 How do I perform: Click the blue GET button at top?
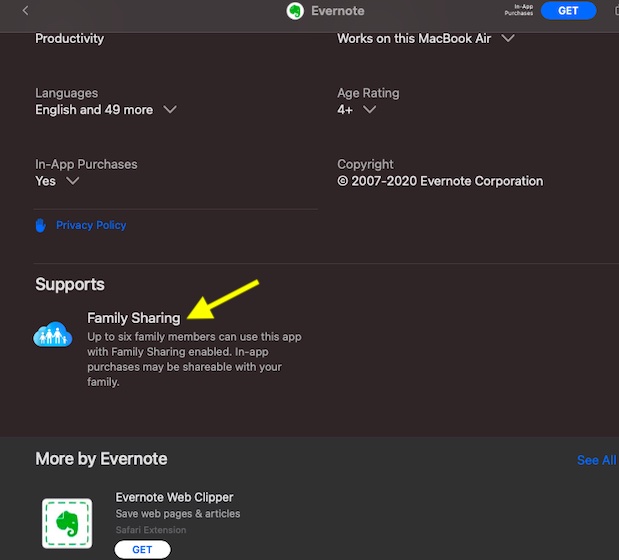(568, 11)
